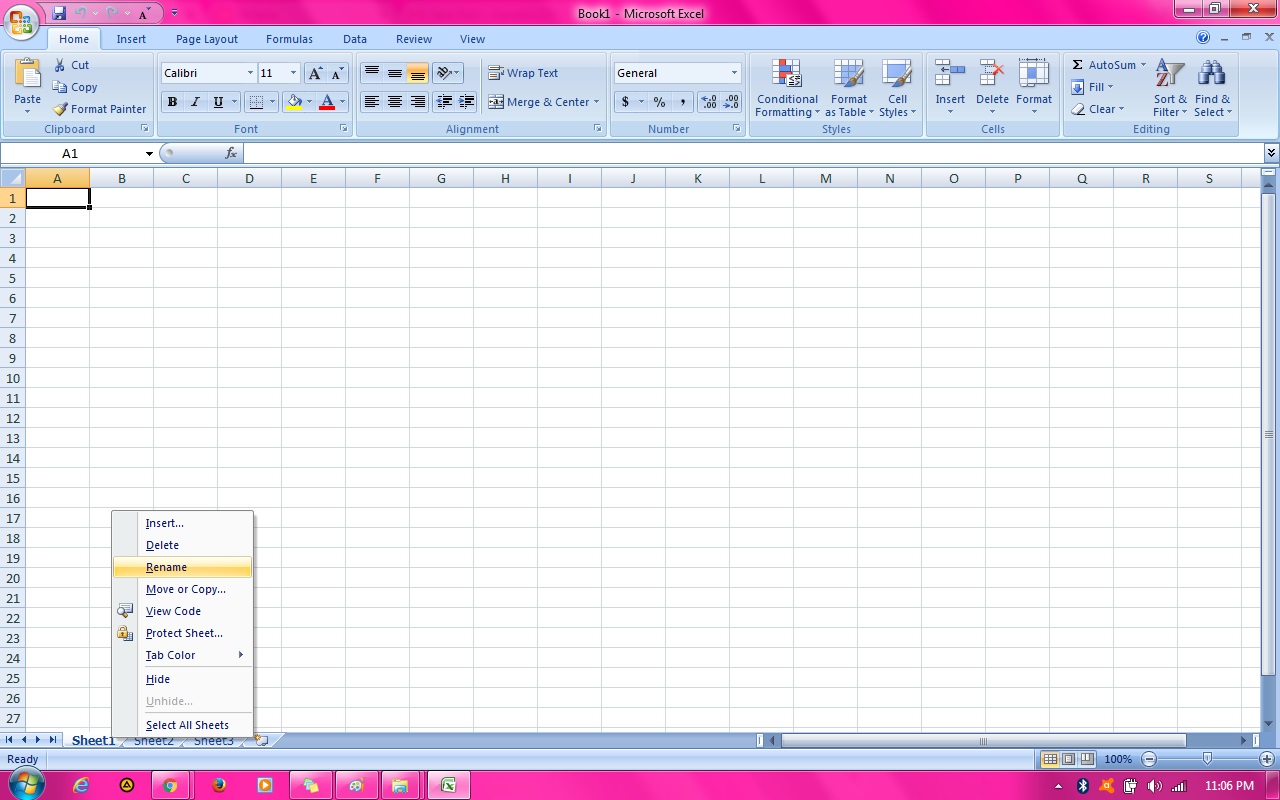
Task: Open Cell Styles gallery
Action: (x=897, y=88)
